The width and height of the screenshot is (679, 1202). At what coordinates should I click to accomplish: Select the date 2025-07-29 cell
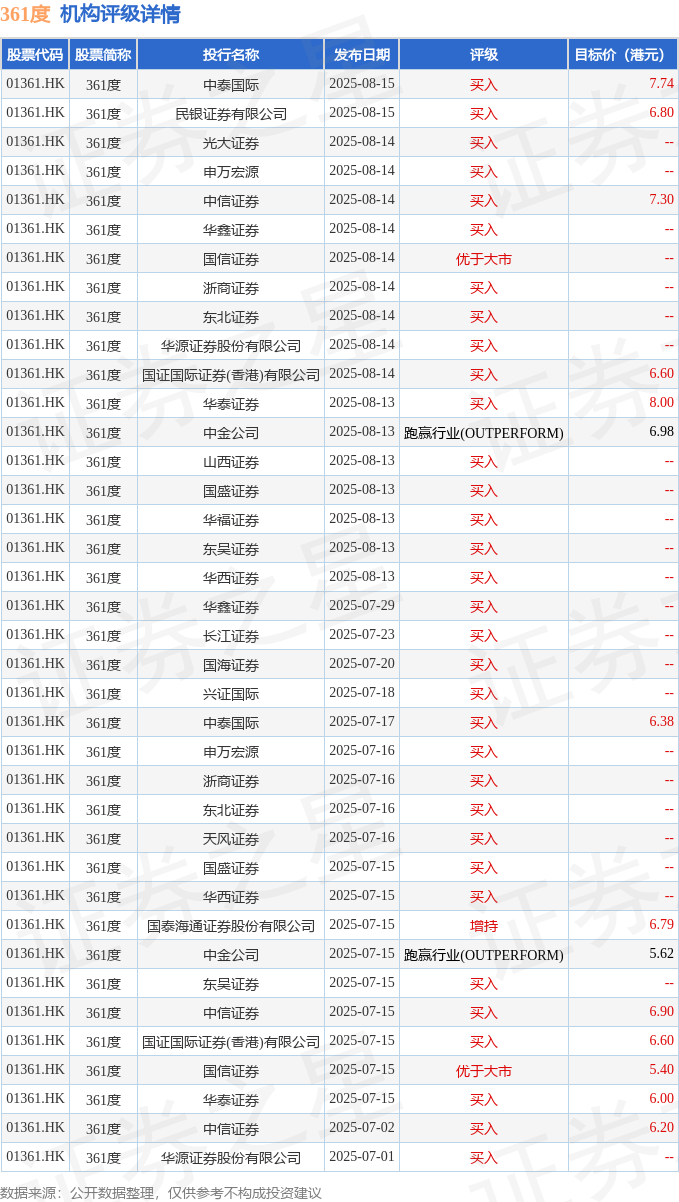(x=362, y=606)
